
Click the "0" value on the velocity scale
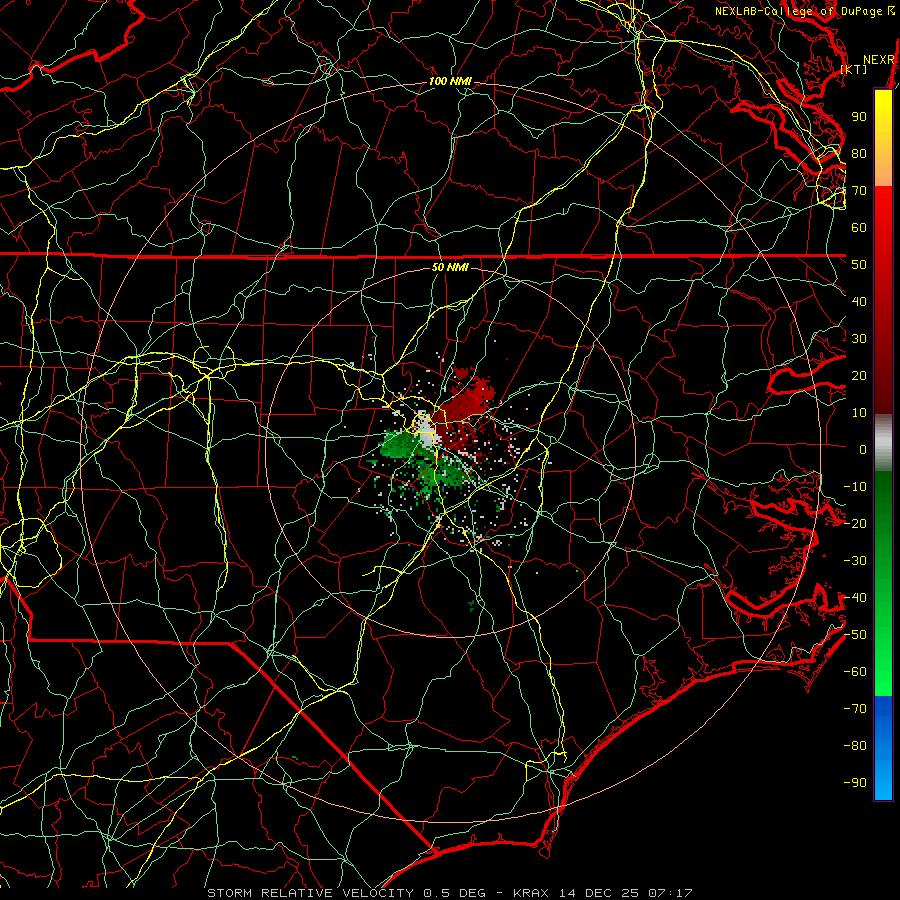(863, 449)
